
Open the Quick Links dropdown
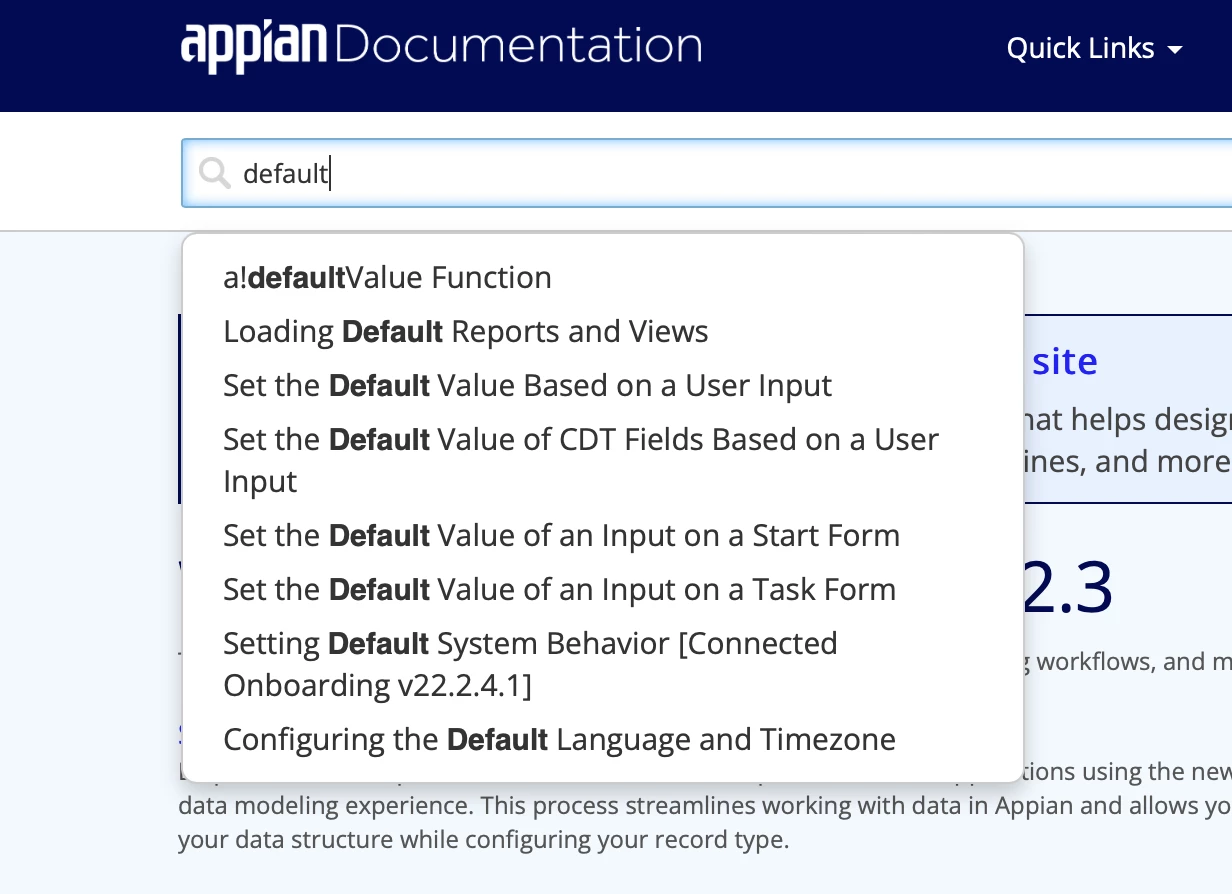pos(1095,48)
